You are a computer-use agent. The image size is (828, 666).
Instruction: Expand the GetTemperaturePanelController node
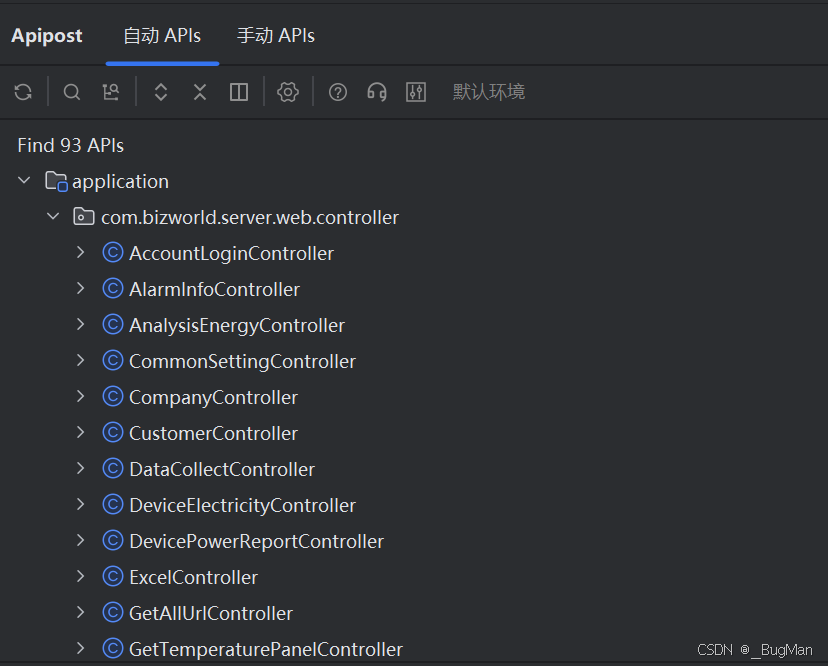click(x=81, y=648)
